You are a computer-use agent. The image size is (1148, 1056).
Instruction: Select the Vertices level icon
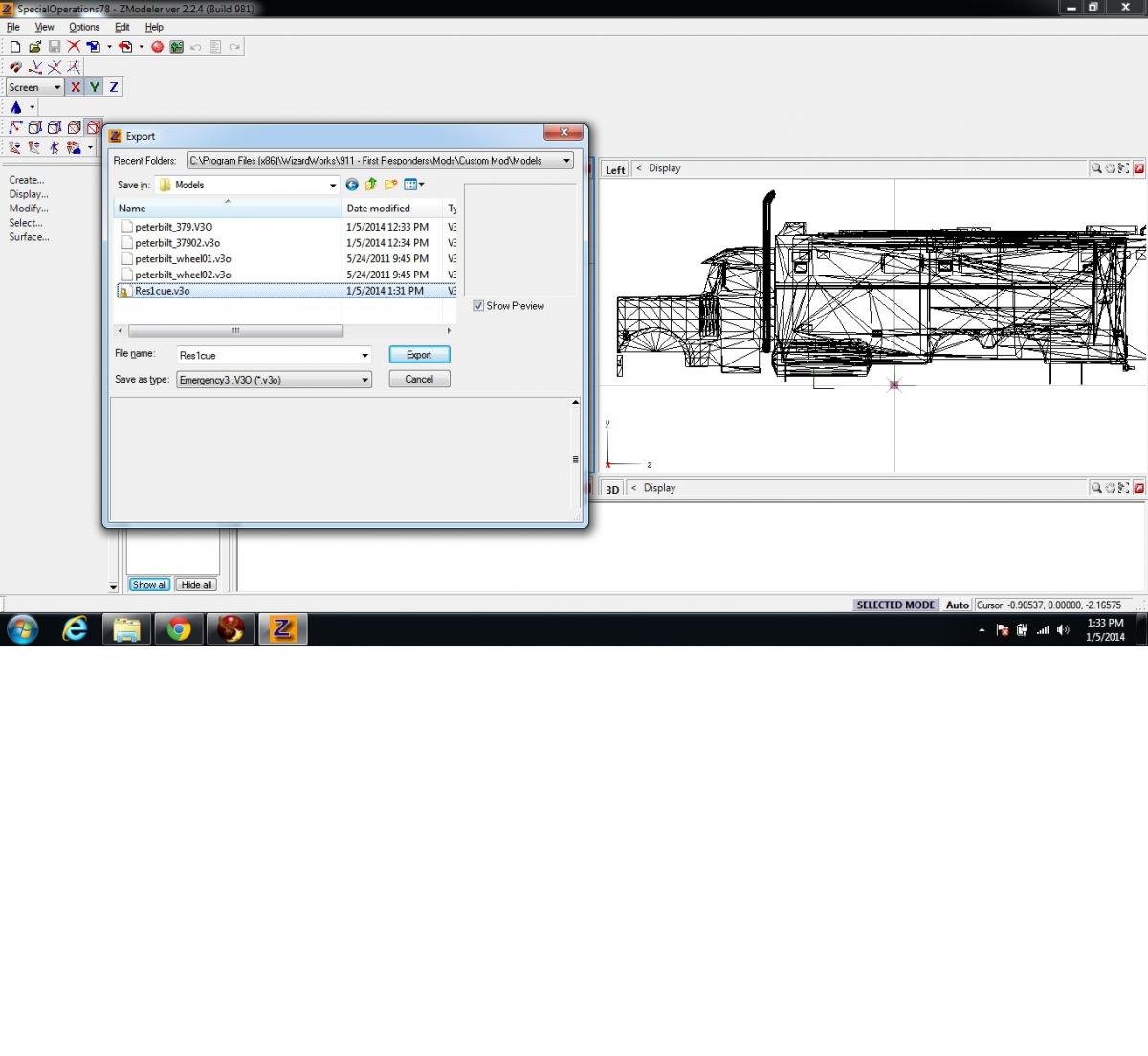point(15,127)
